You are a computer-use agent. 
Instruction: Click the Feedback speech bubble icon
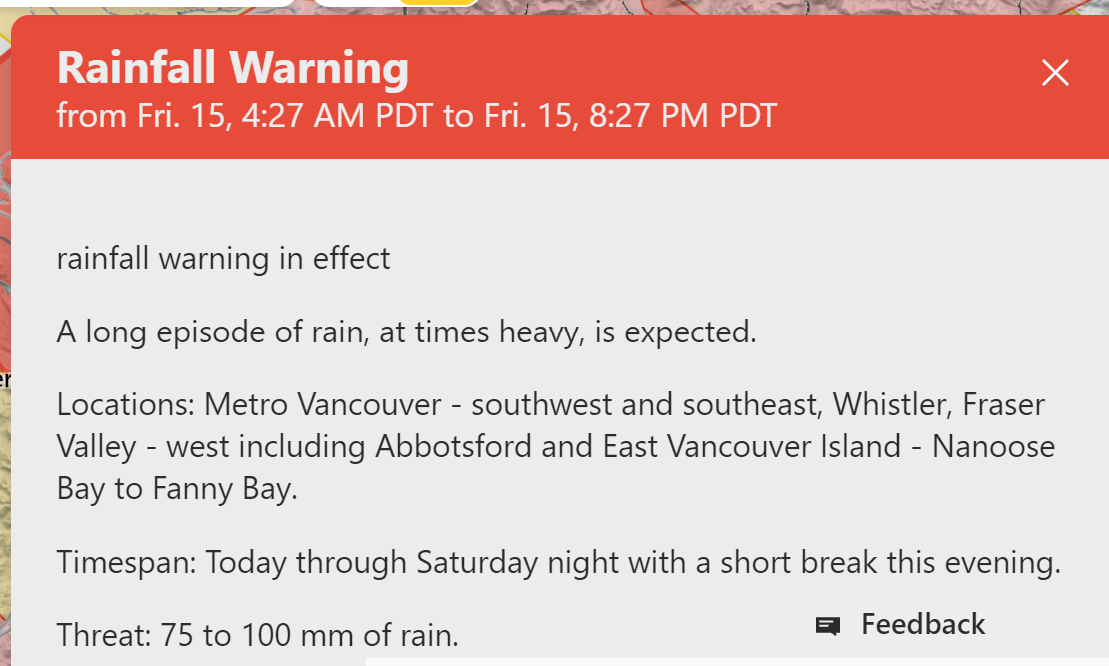click(827, 626)
